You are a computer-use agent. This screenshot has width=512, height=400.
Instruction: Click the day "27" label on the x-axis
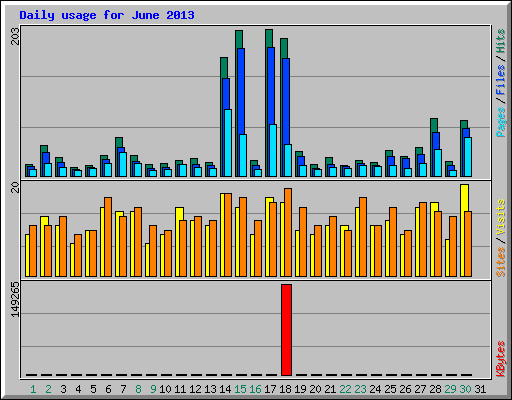click(420, 389)
